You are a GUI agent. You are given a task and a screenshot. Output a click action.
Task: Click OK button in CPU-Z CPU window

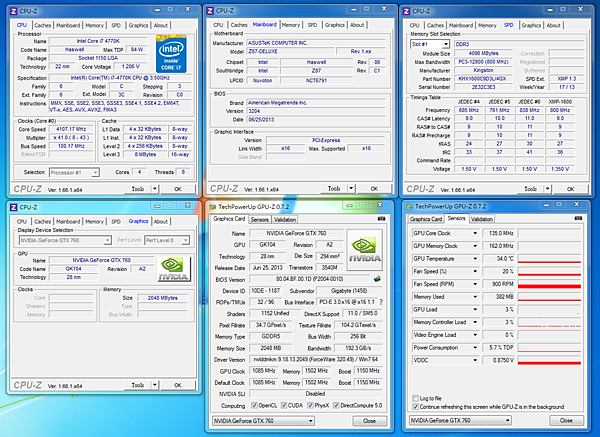[x=178, y=189]
